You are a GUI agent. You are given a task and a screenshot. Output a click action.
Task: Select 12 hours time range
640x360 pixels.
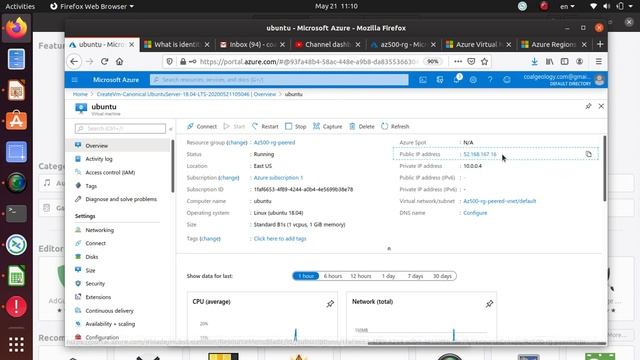point(361,276)
